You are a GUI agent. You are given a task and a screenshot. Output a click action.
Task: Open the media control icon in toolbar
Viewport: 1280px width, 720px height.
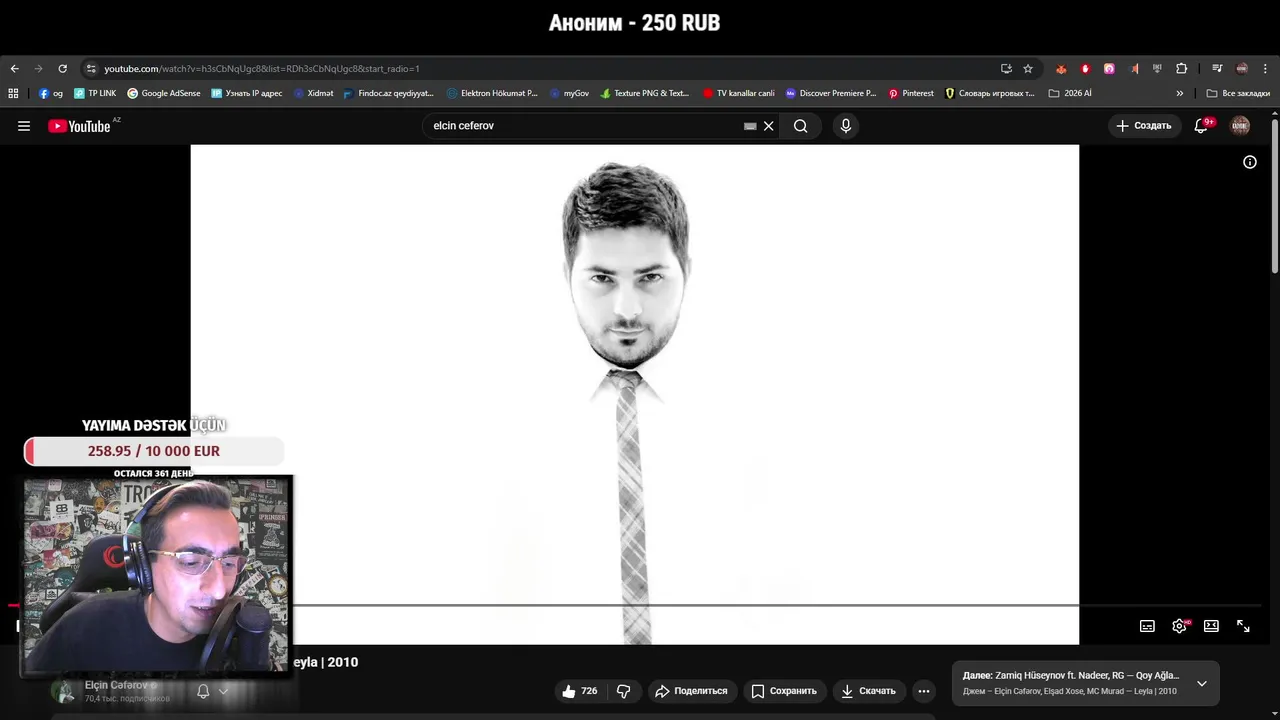pyautogui.click(x=1217, y=69)
